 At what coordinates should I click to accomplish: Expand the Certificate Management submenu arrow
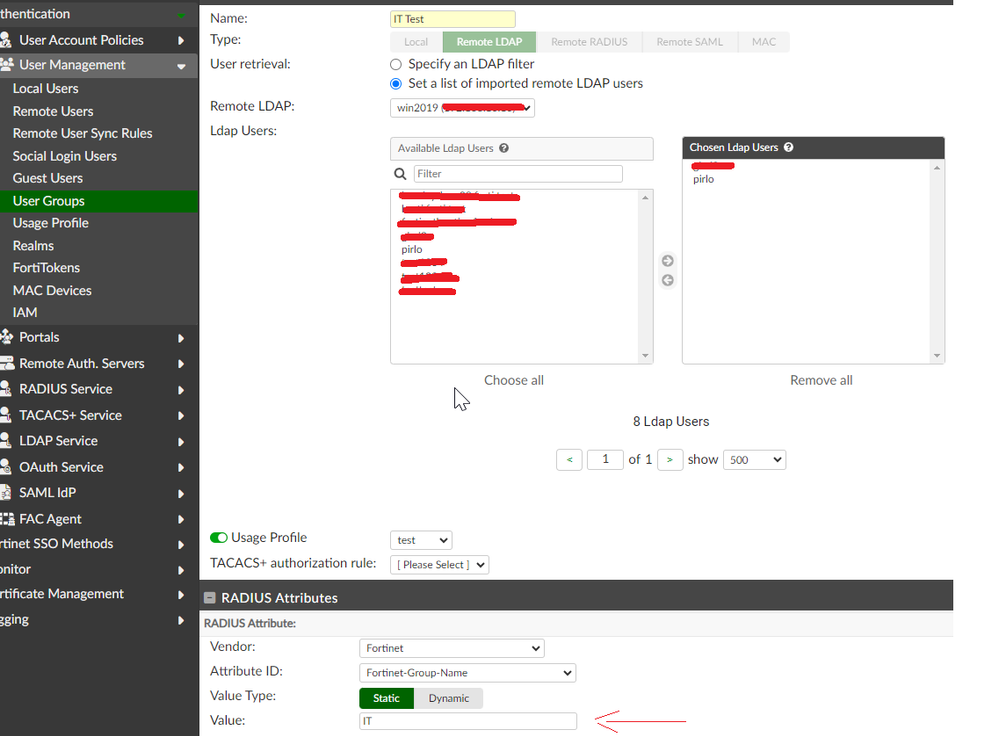click(181, 595)
